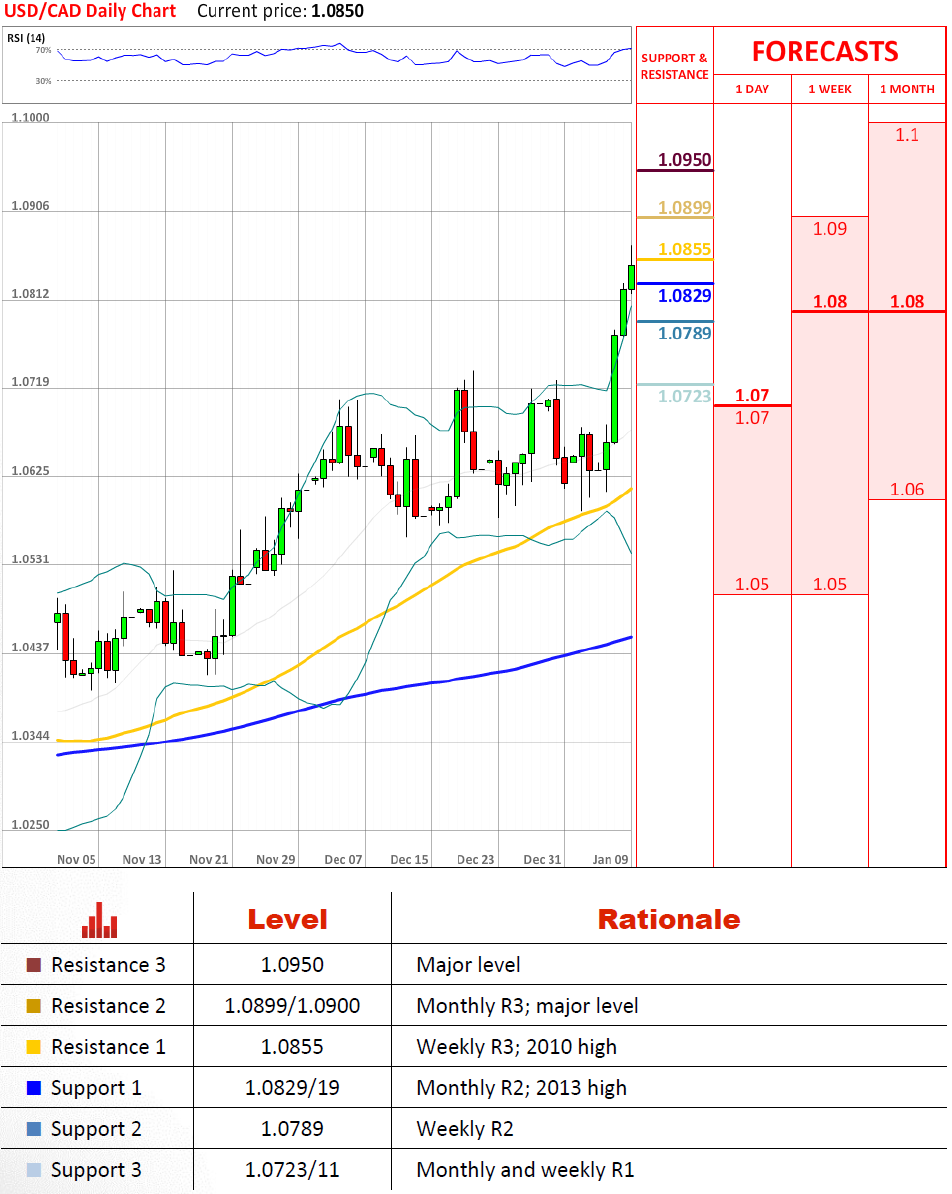Click 'Monthly and weekly R1' rationale
952x1194 pixels.
tap(526, 1170)
